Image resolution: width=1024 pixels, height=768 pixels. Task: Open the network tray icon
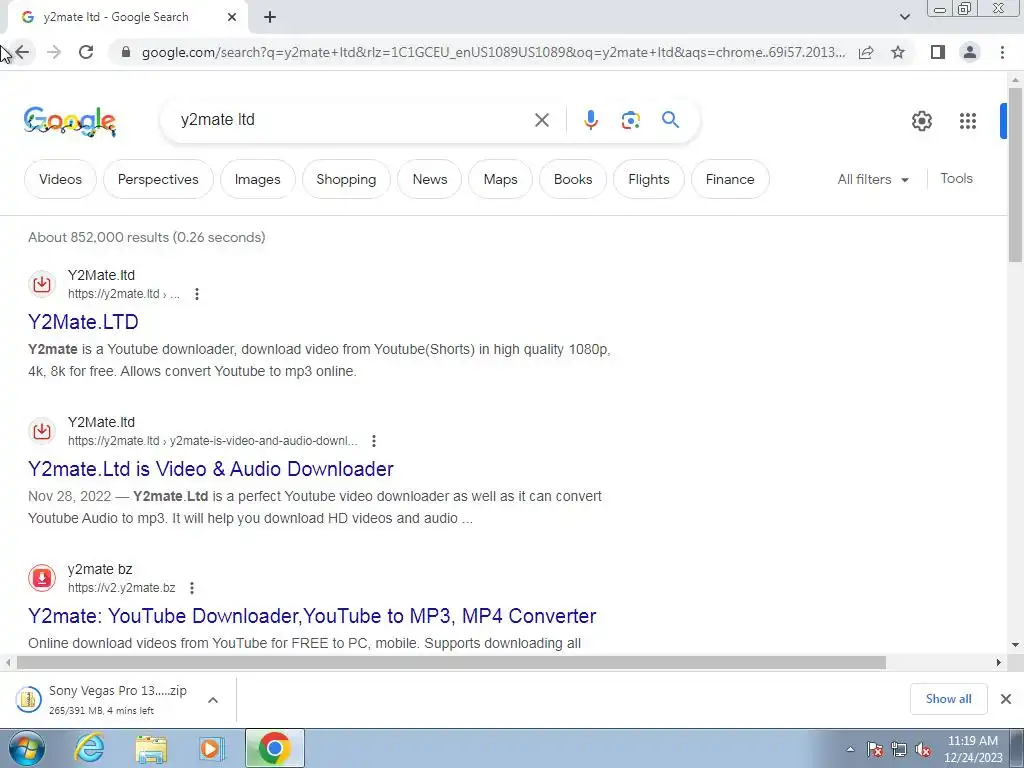899,750
